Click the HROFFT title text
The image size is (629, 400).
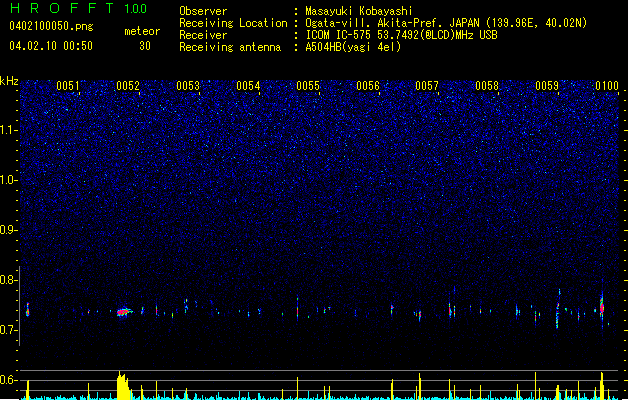click(x=62, y=8)
